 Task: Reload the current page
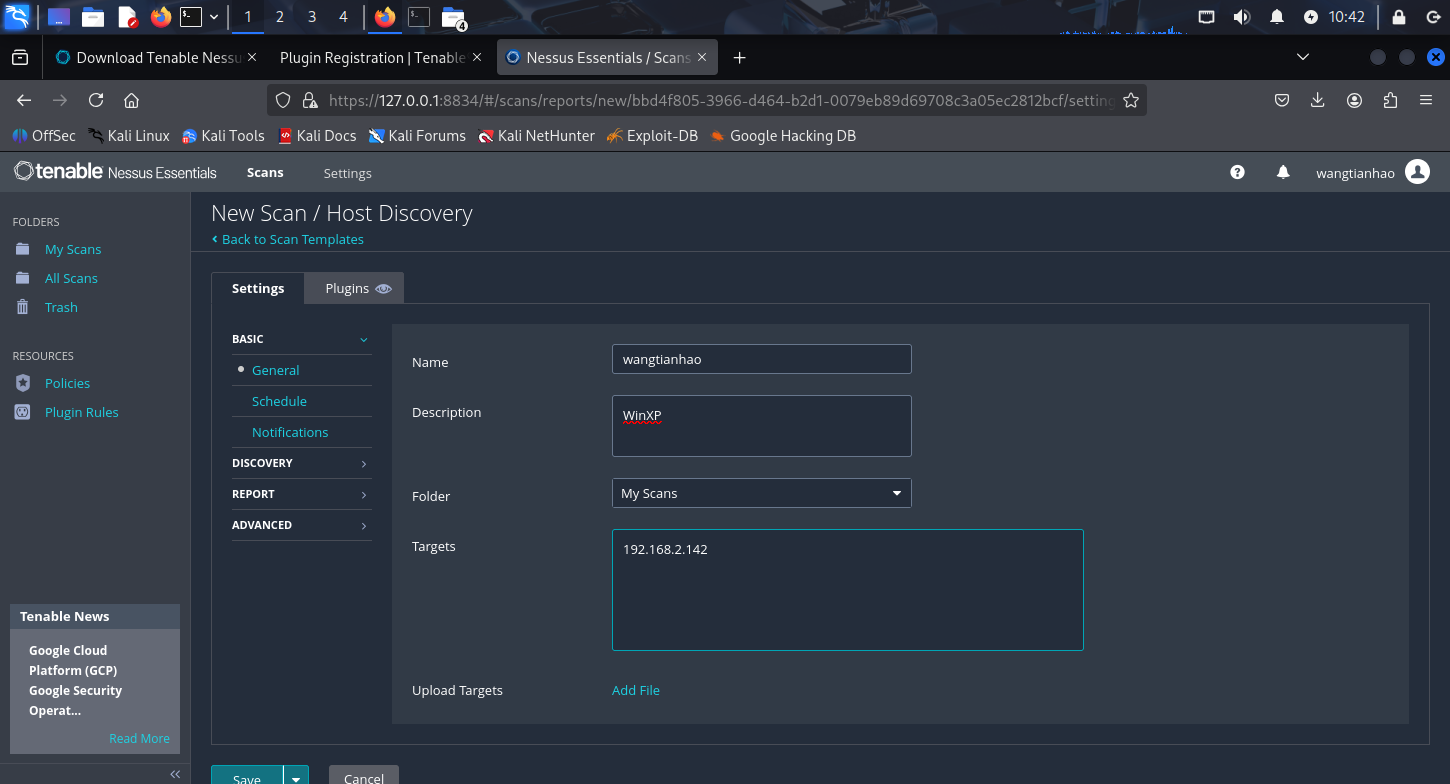96,100
